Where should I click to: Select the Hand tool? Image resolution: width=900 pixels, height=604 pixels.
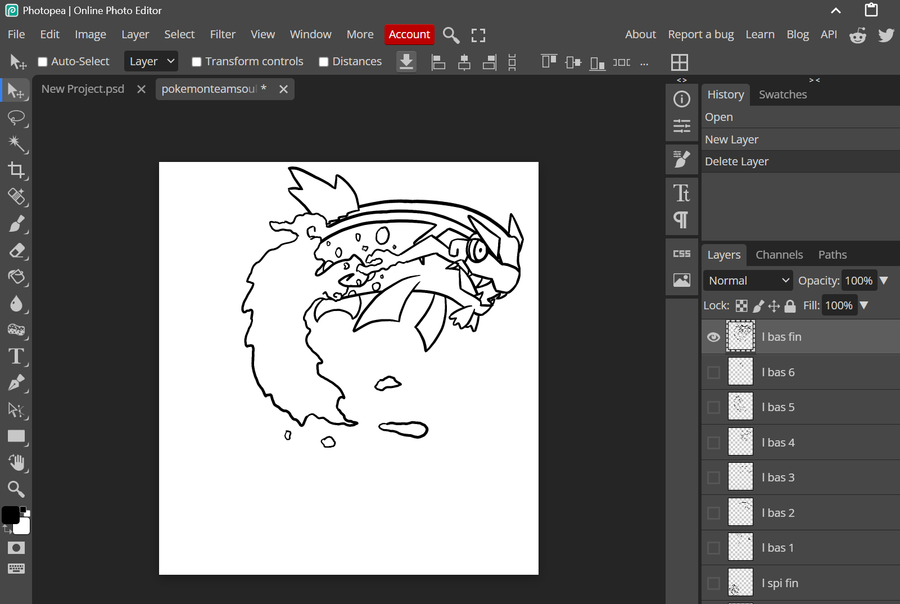pyautogui.click(x=16, y=463)
